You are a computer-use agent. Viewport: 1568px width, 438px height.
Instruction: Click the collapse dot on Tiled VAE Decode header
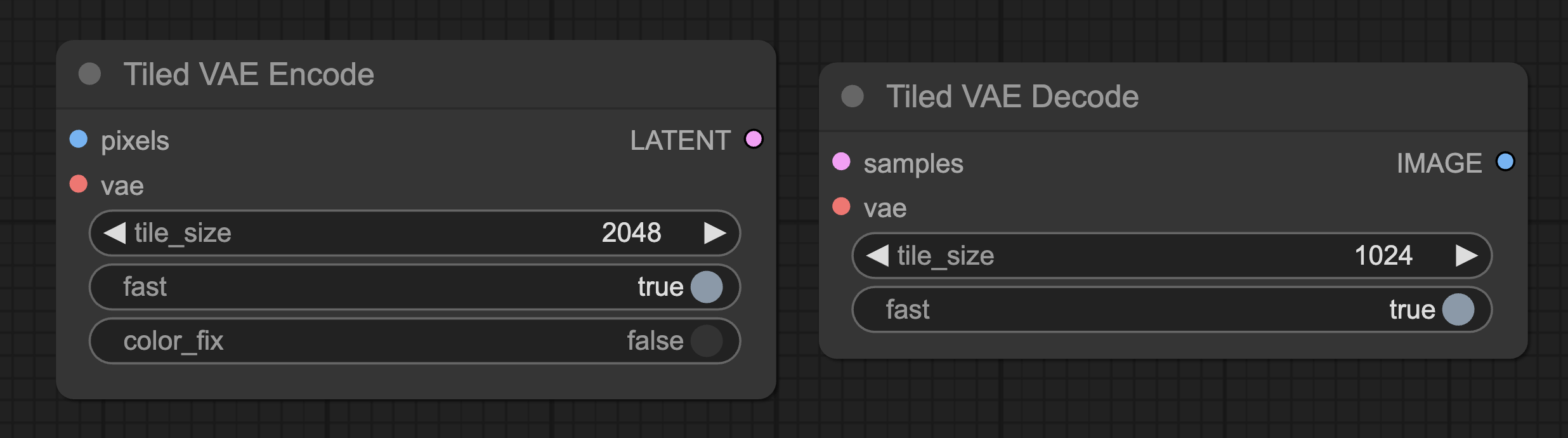tap(853, 96)
